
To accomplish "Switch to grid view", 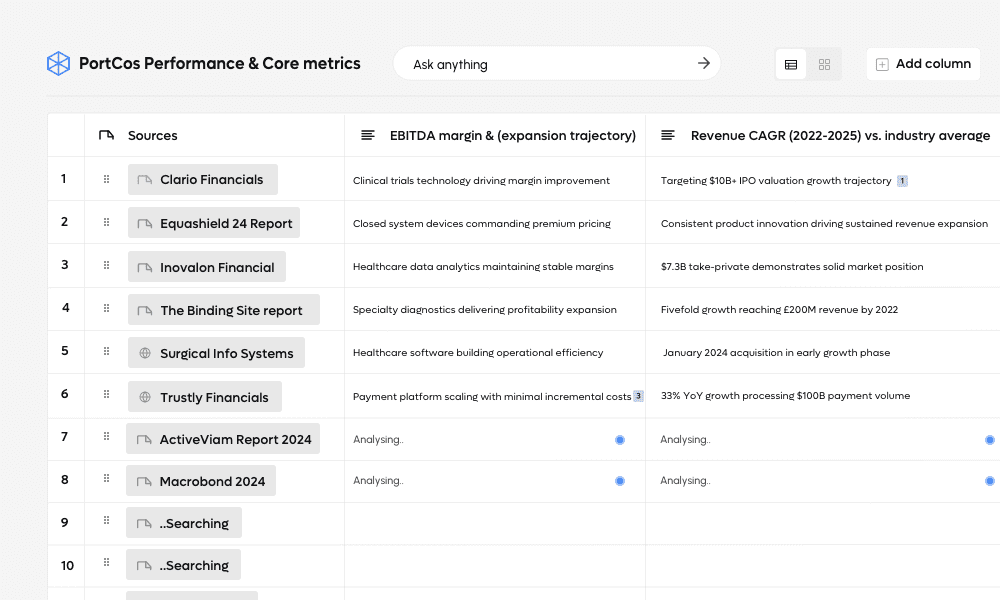I will click(824, 64).
